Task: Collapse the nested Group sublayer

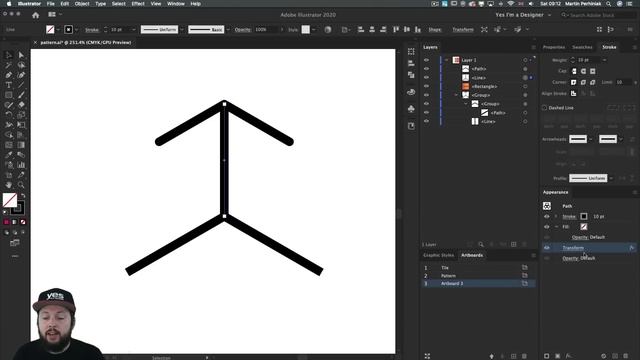Action: click(x=466, y=104)
